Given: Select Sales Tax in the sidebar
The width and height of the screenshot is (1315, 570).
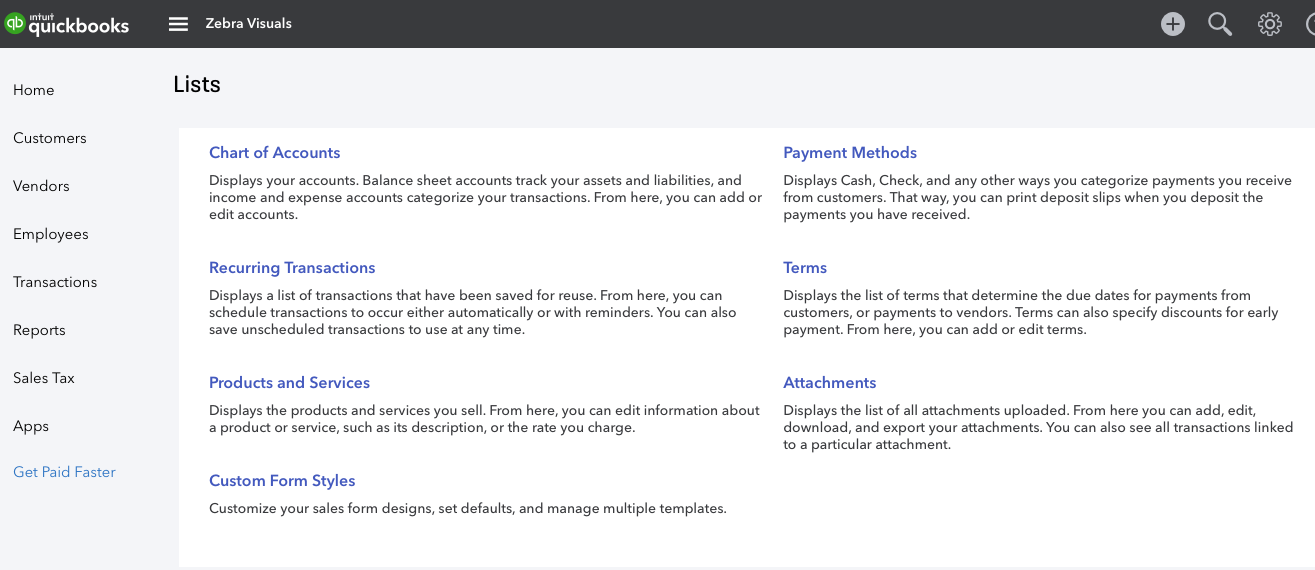Looking at the screenshot, I should [x=44, y=378].
